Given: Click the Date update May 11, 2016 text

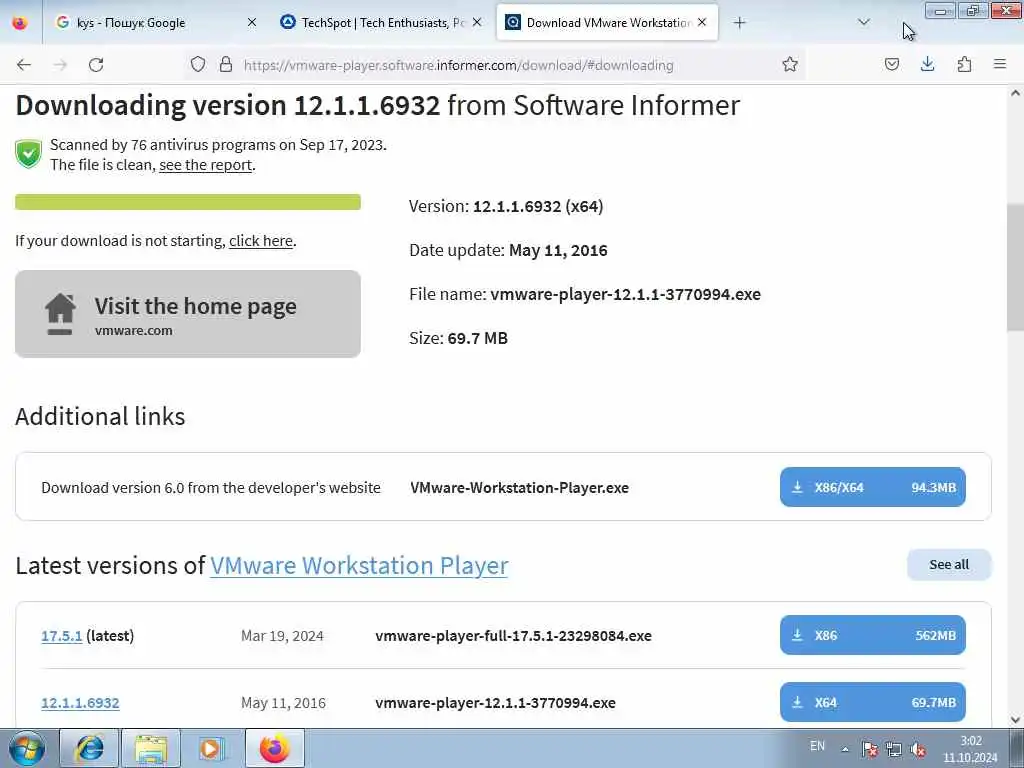Looking at the screenshot, I should [508, 250].
